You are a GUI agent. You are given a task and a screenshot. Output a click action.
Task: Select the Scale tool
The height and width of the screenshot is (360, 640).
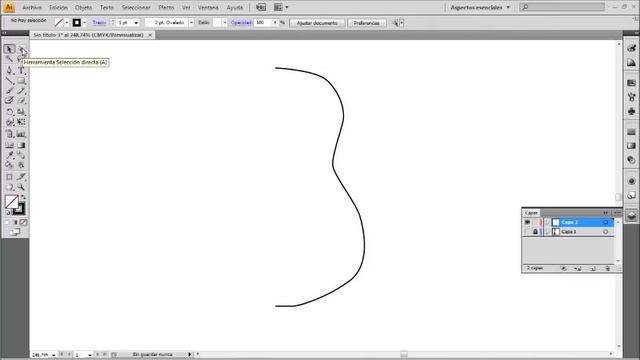pyautogui.click(x=21, y=111)
